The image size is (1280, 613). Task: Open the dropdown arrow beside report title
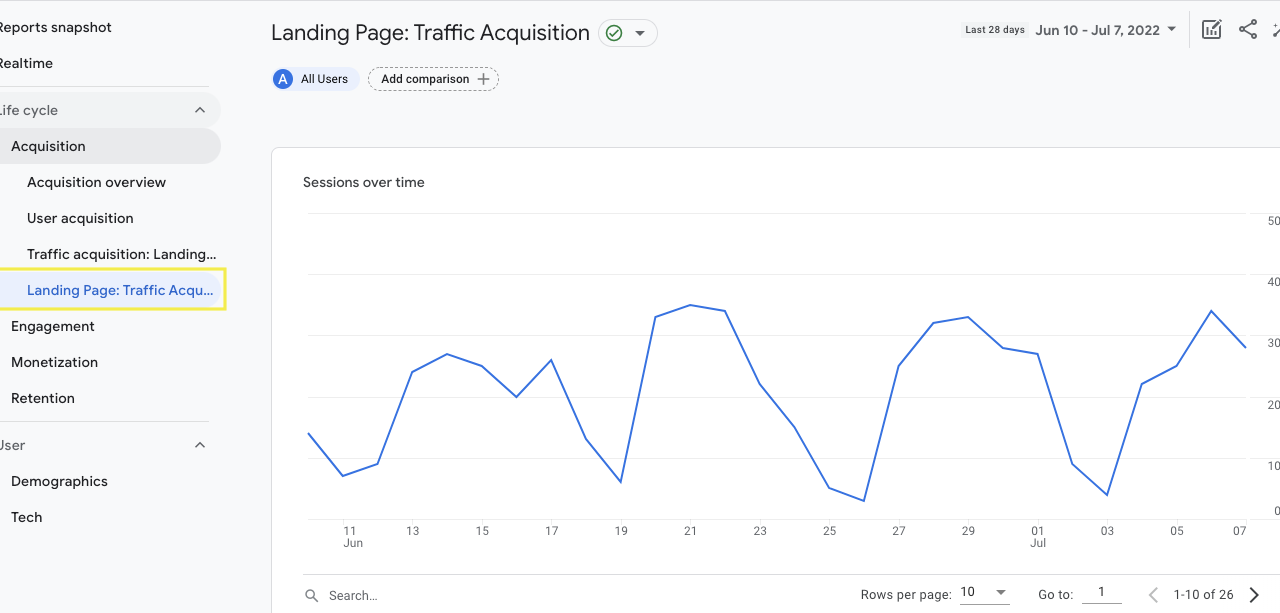[x=640, y=33]
